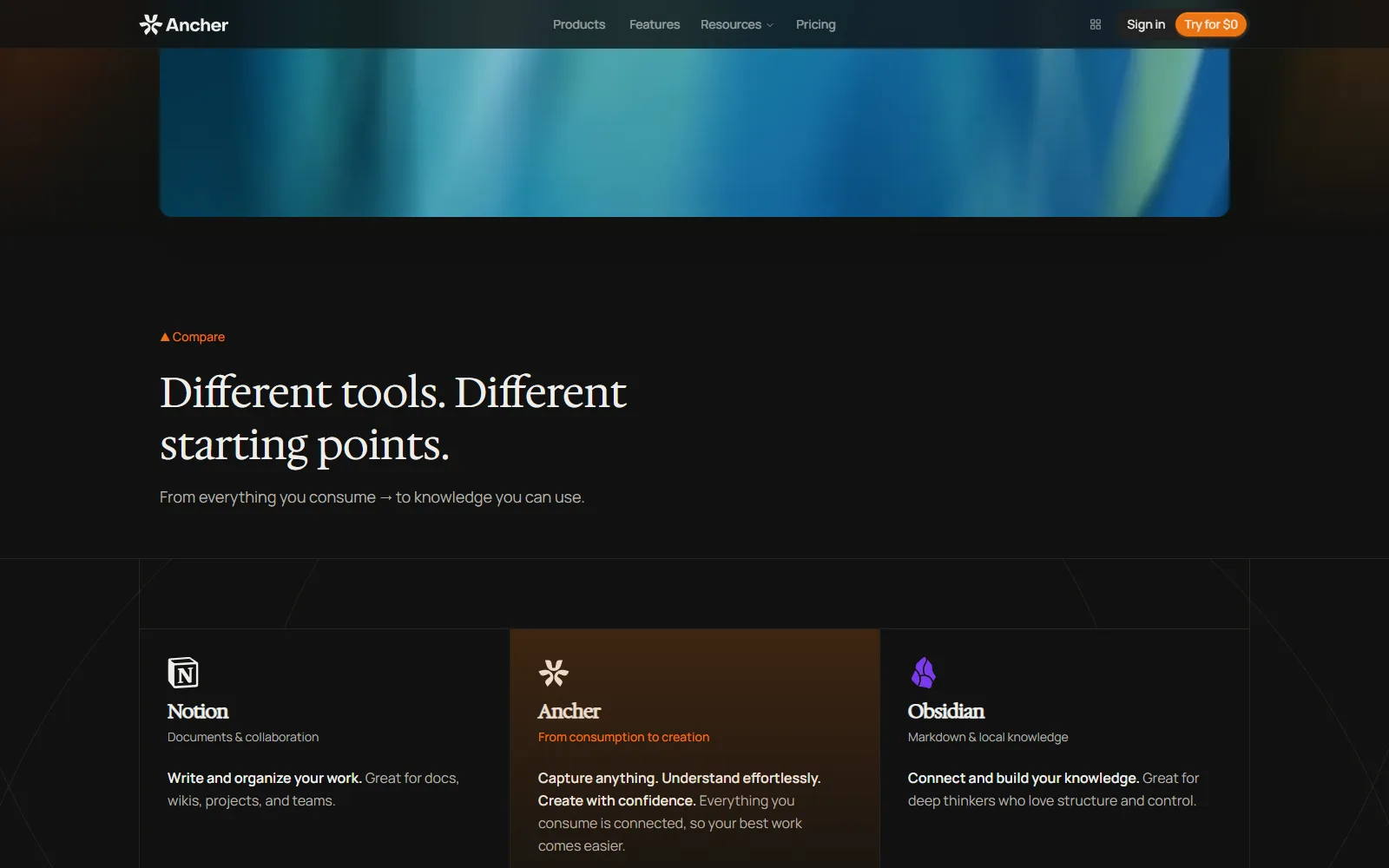Click the Ancher card heading
This screenshot has height=868, width=1389.
pos(569,712)
